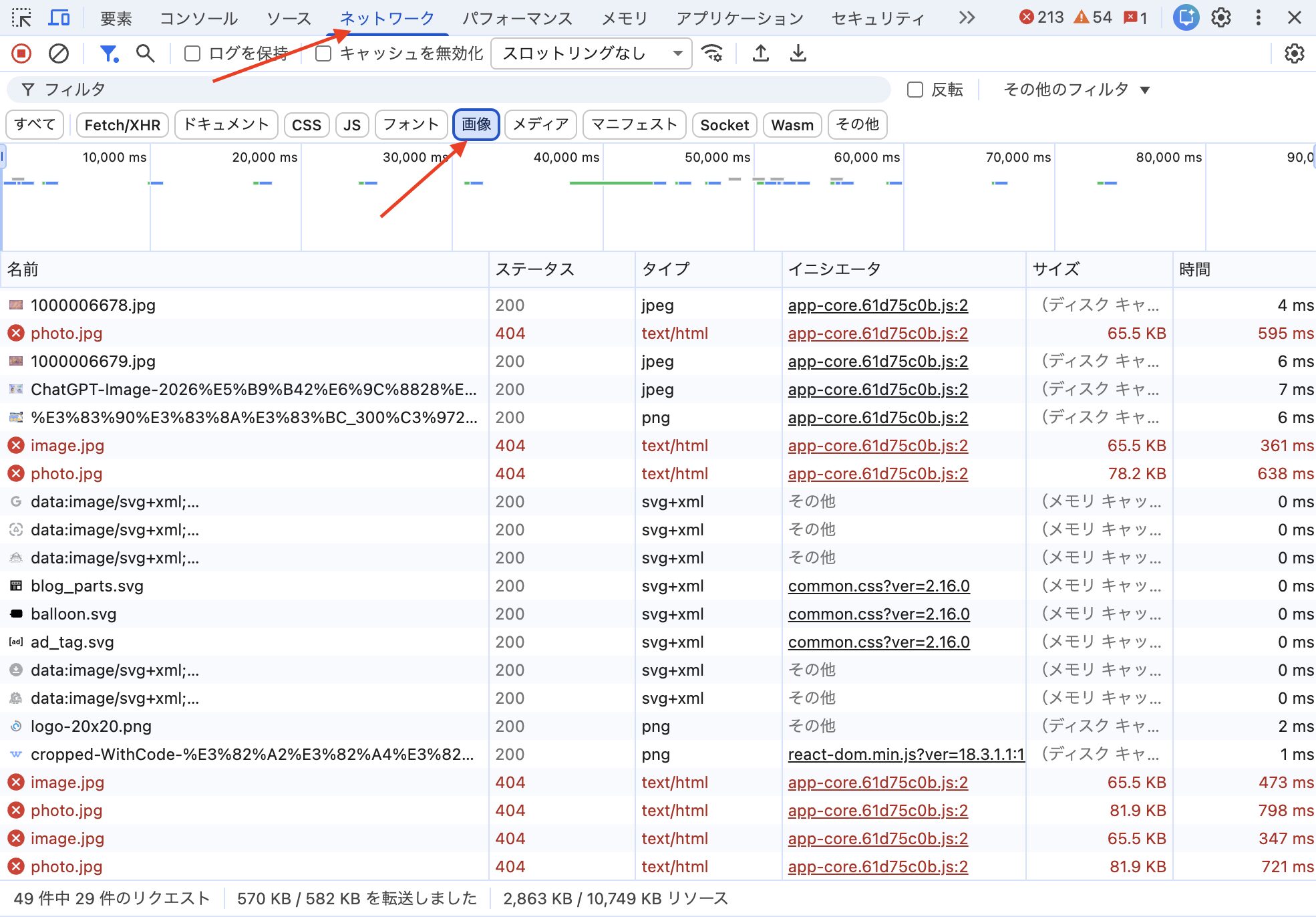Open network conditions wifi icon
Image resolution: width=1316 pixels, height=917 pixels.
click(712, 53)
